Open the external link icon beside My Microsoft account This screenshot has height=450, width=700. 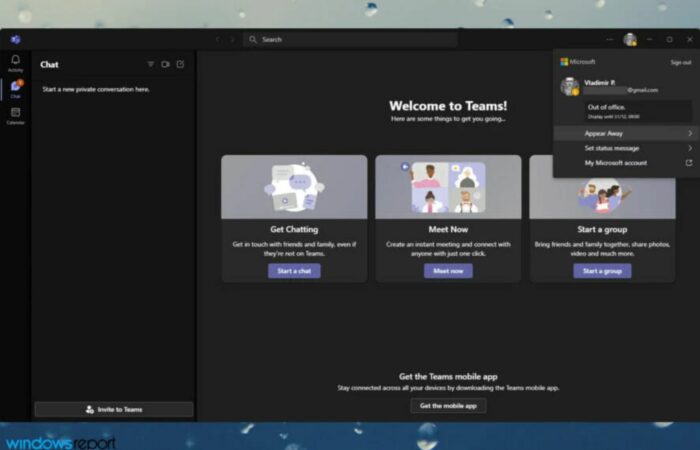(689, 162)
